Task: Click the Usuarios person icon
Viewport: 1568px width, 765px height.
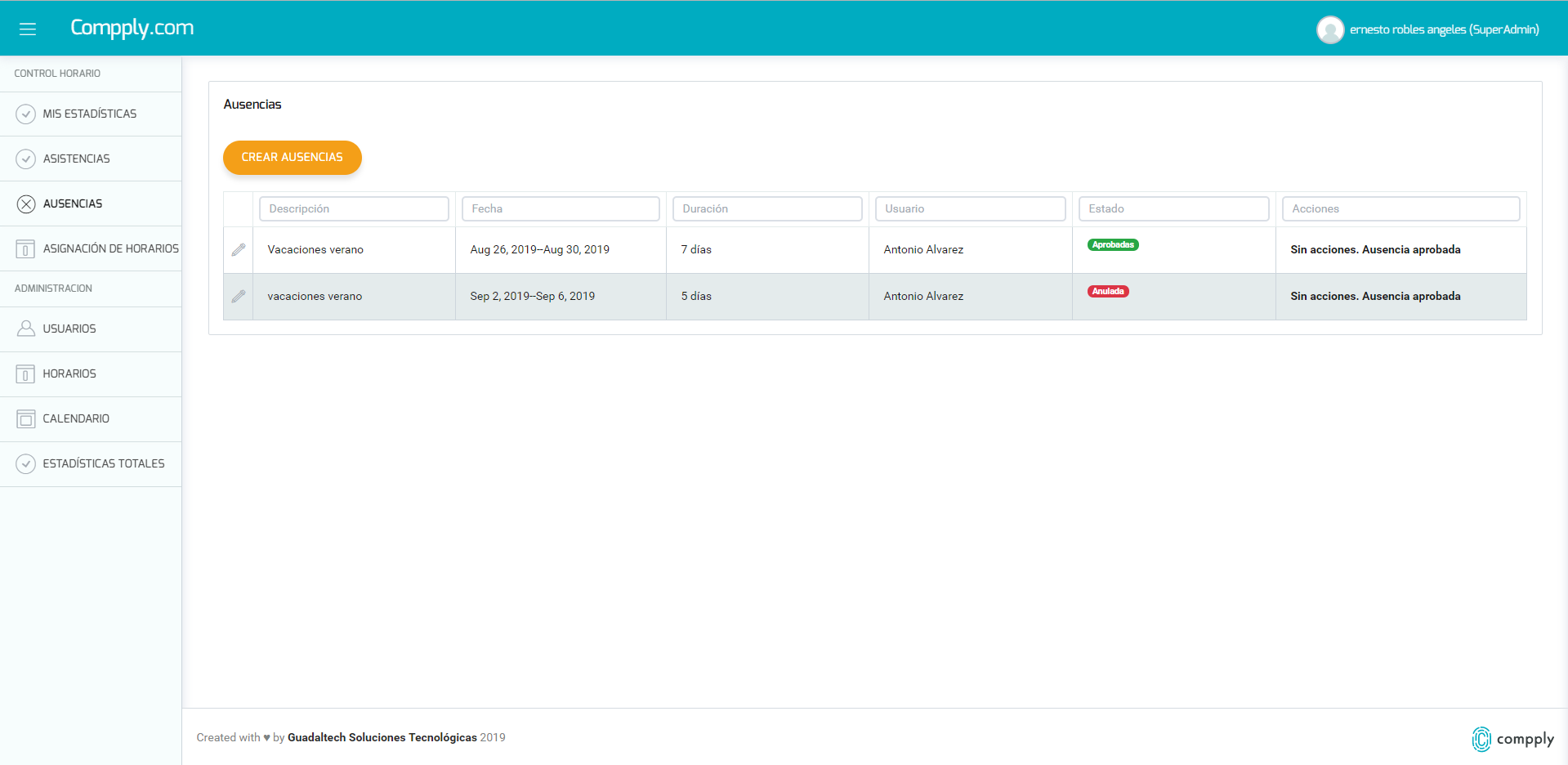Action: pos(26,329)
